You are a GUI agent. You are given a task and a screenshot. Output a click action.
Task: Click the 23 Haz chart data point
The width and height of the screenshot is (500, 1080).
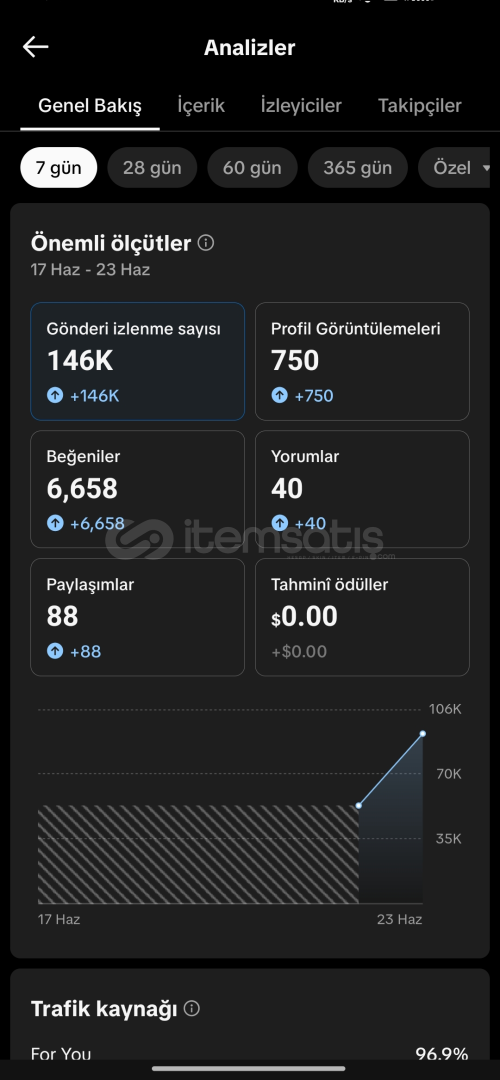point(422,734)
